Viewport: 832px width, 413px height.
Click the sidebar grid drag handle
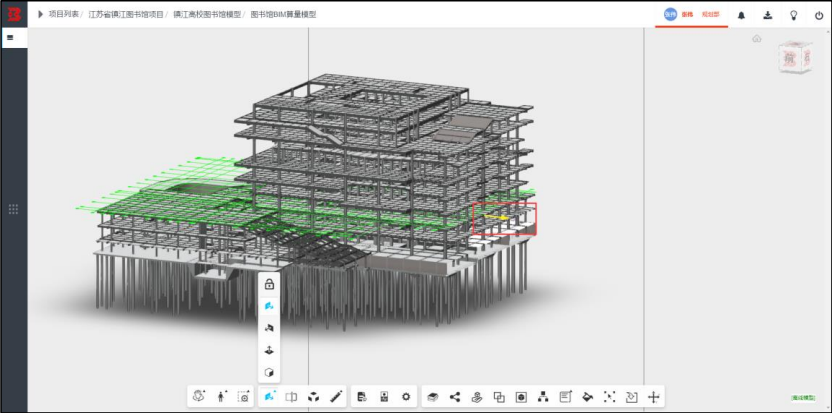[x=14, y=209]
